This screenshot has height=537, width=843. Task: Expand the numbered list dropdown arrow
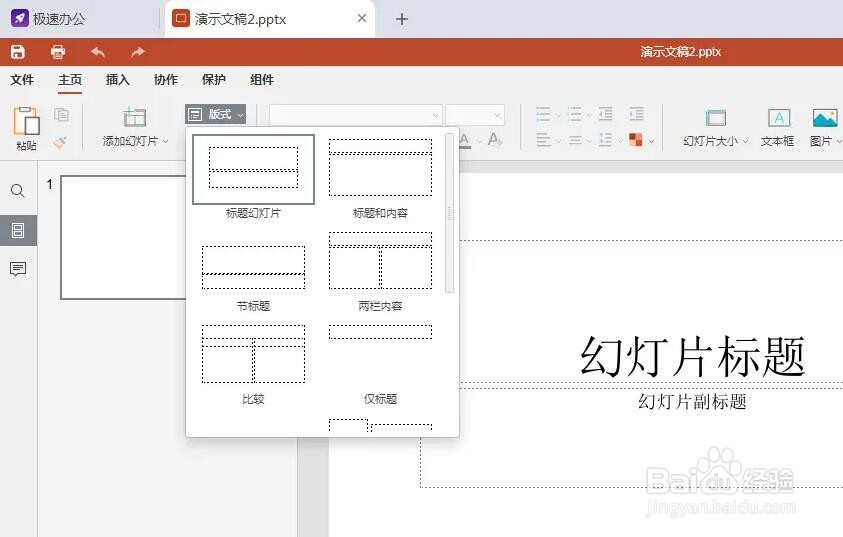click(x=589, y=115)
